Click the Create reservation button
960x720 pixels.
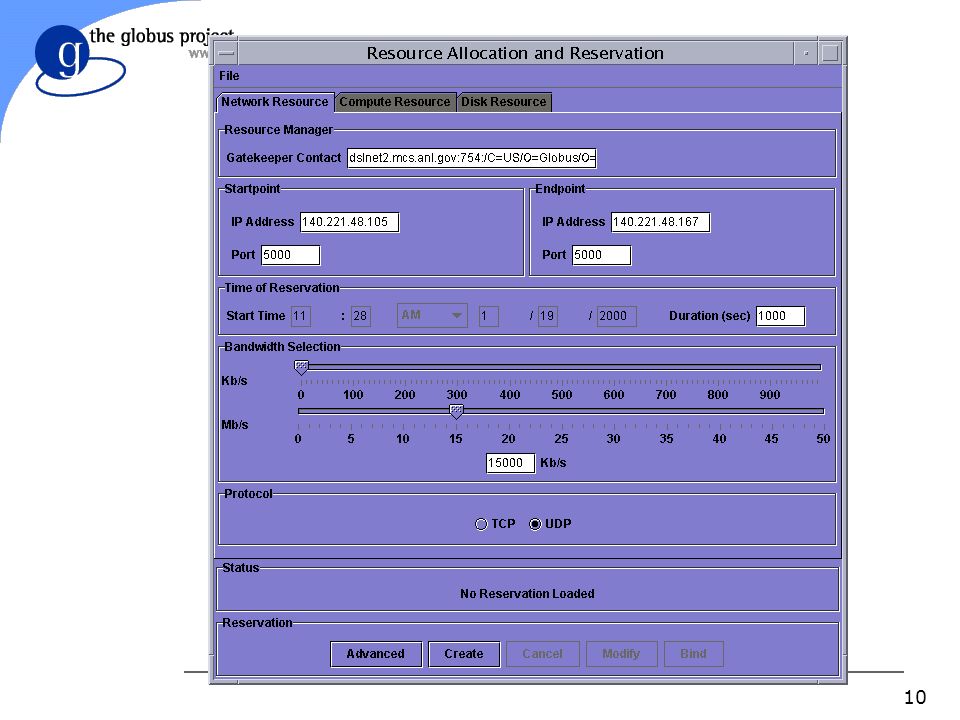coord(464,654)
